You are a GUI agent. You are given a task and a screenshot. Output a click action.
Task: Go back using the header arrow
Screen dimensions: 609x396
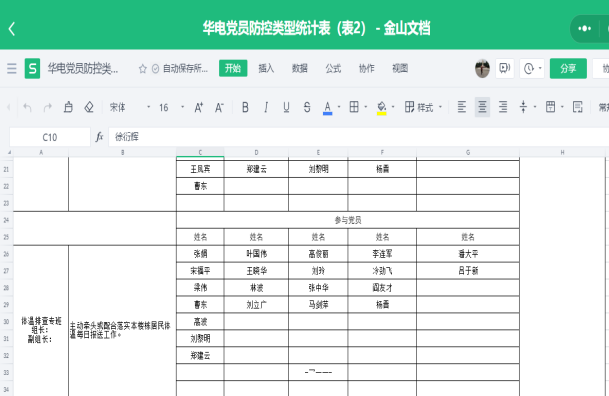12,29
